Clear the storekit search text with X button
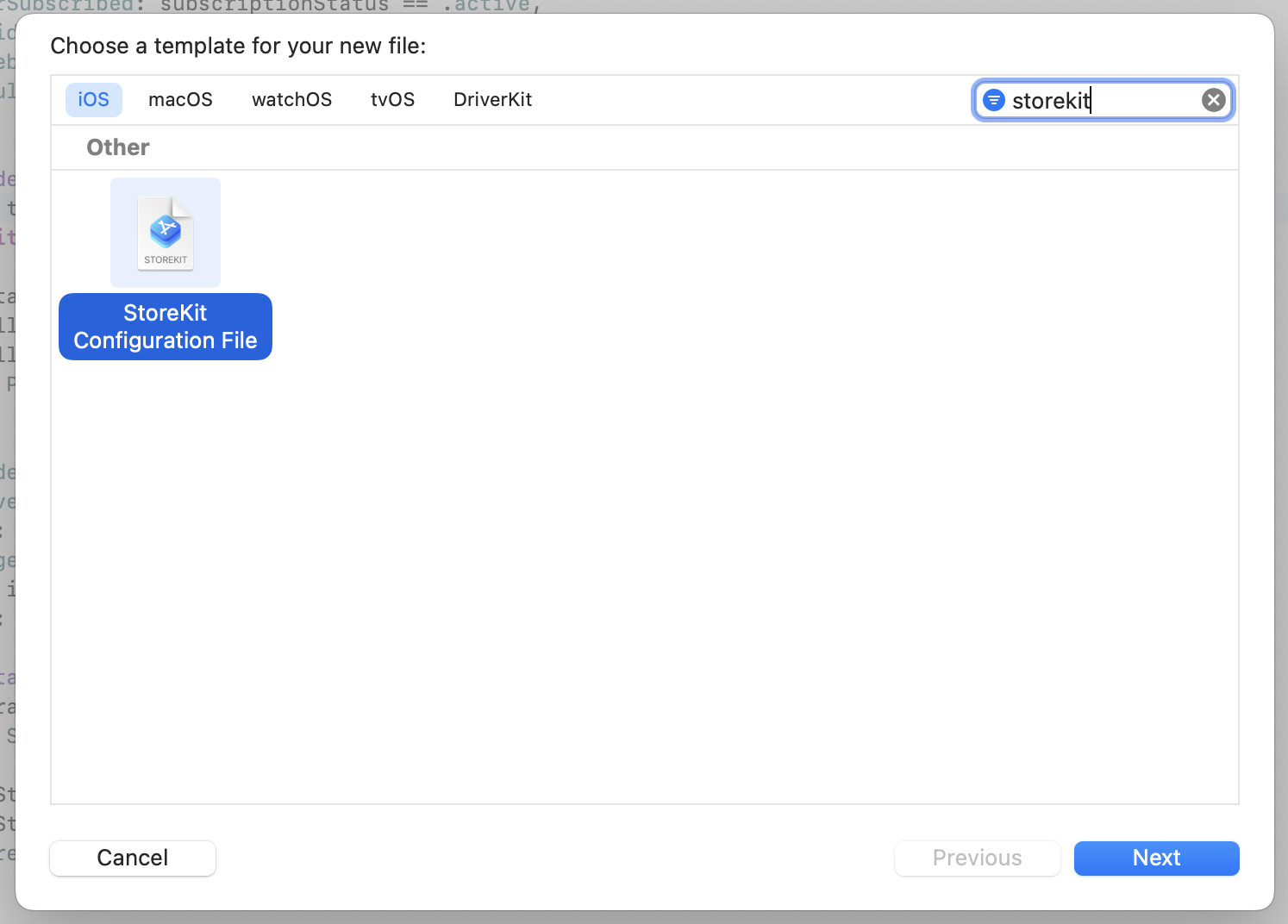Viewport: 1288px width, 924px height. [x=1213, y=100]
